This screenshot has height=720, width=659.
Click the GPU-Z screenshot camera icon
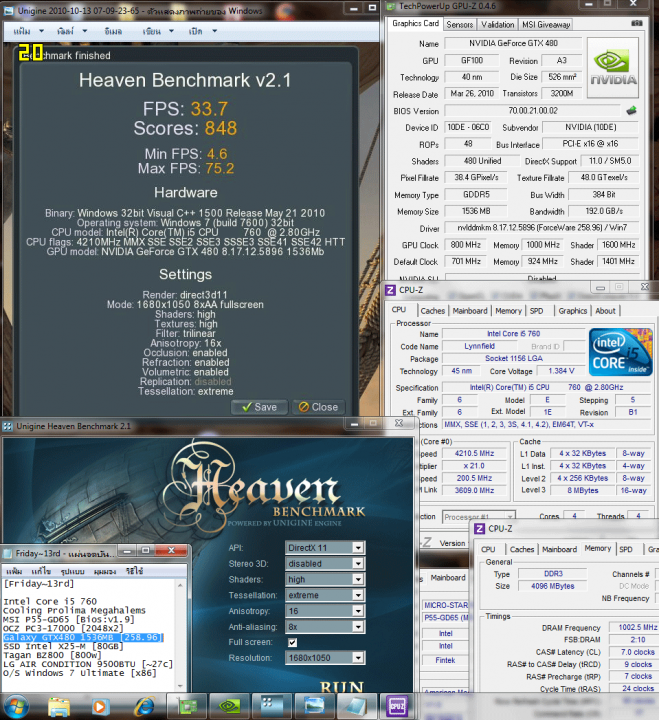(636, 23)
